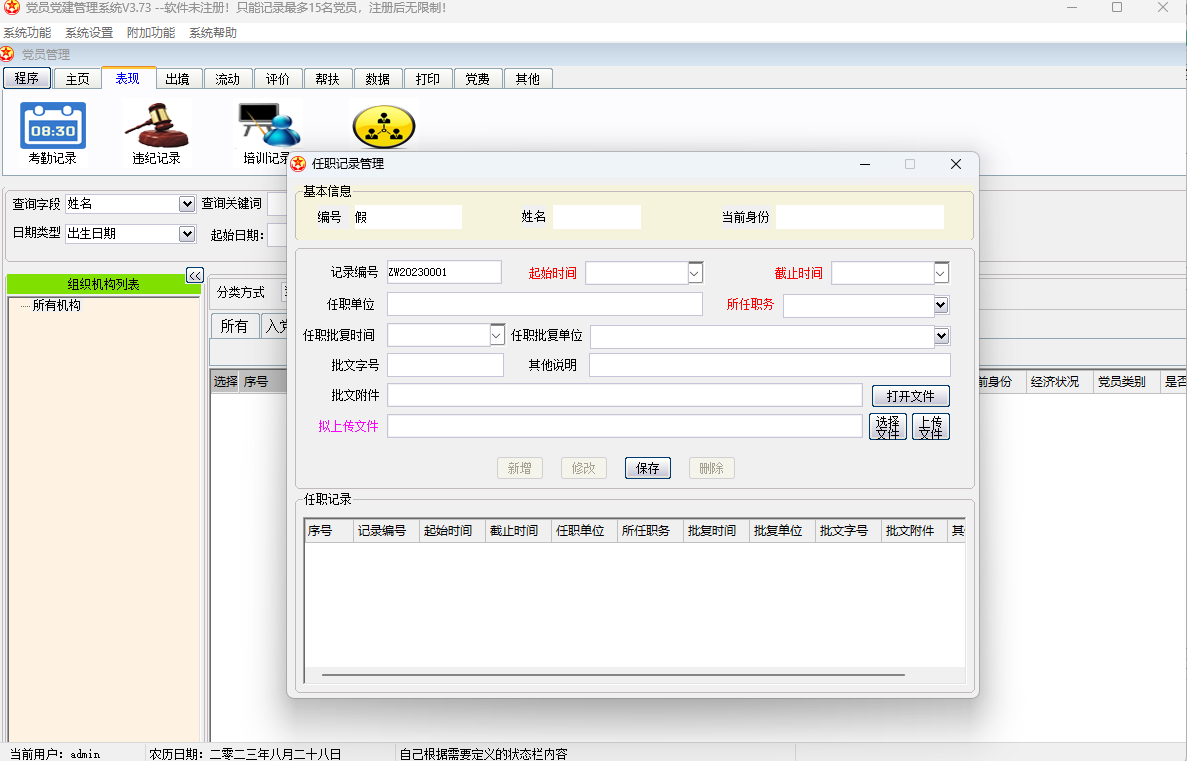The image size is (1187, 761).
Task: Click the yellow organization chart icon
Action: [x=384, y=126]
